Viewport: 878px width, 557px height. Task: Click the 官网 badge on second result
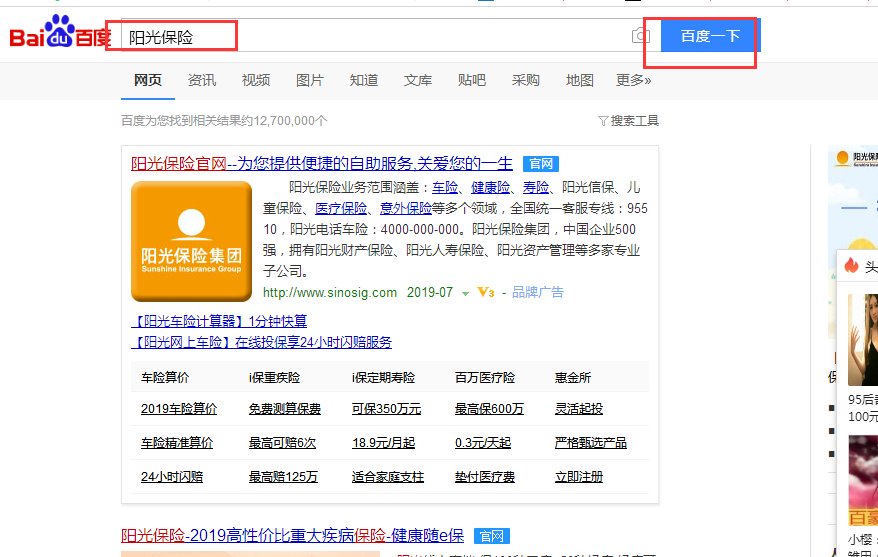pos(492,536)
